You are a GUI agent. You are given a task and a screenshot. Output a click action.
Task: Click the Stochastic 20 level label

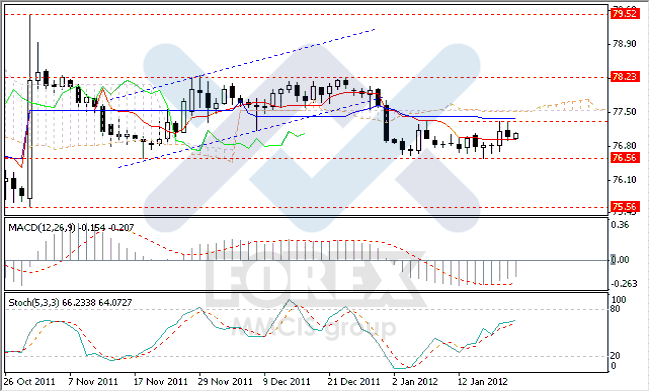pyautogui.click(x=616, y=356)
